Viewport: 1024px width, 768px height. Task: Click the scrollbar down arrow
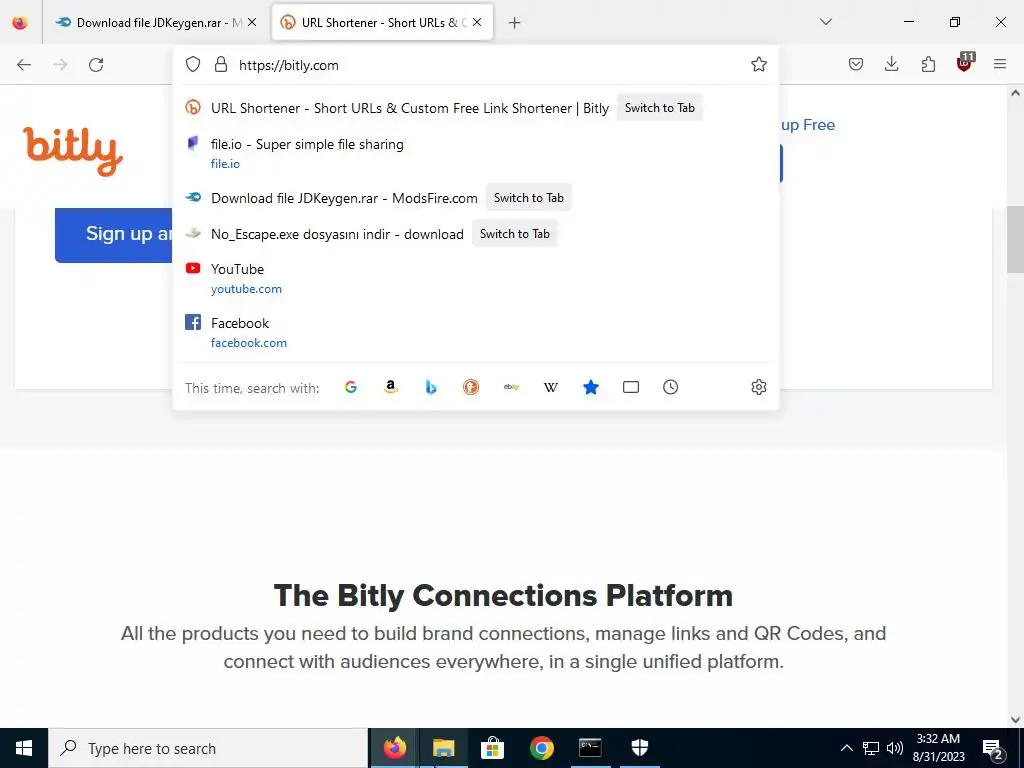[1015, 720]
